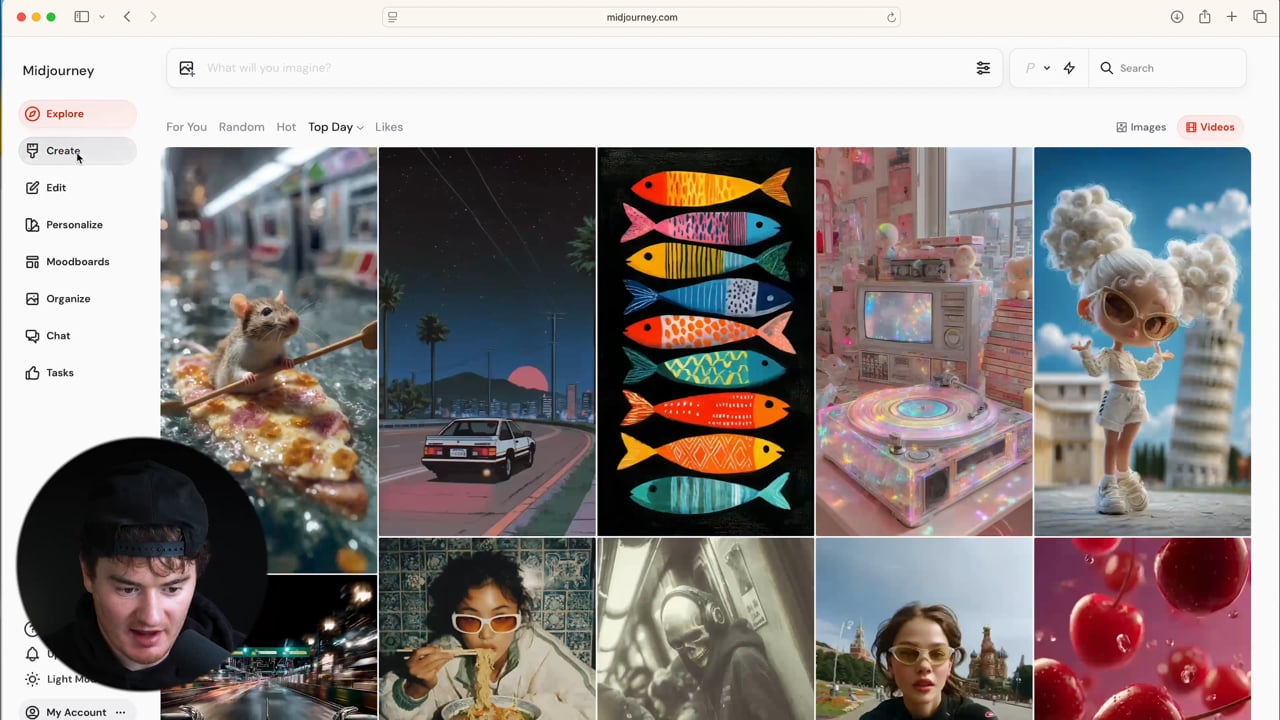The height and width of the screenshot is (720, 1280).
Task: Open My Account
Action: point(76,712)
